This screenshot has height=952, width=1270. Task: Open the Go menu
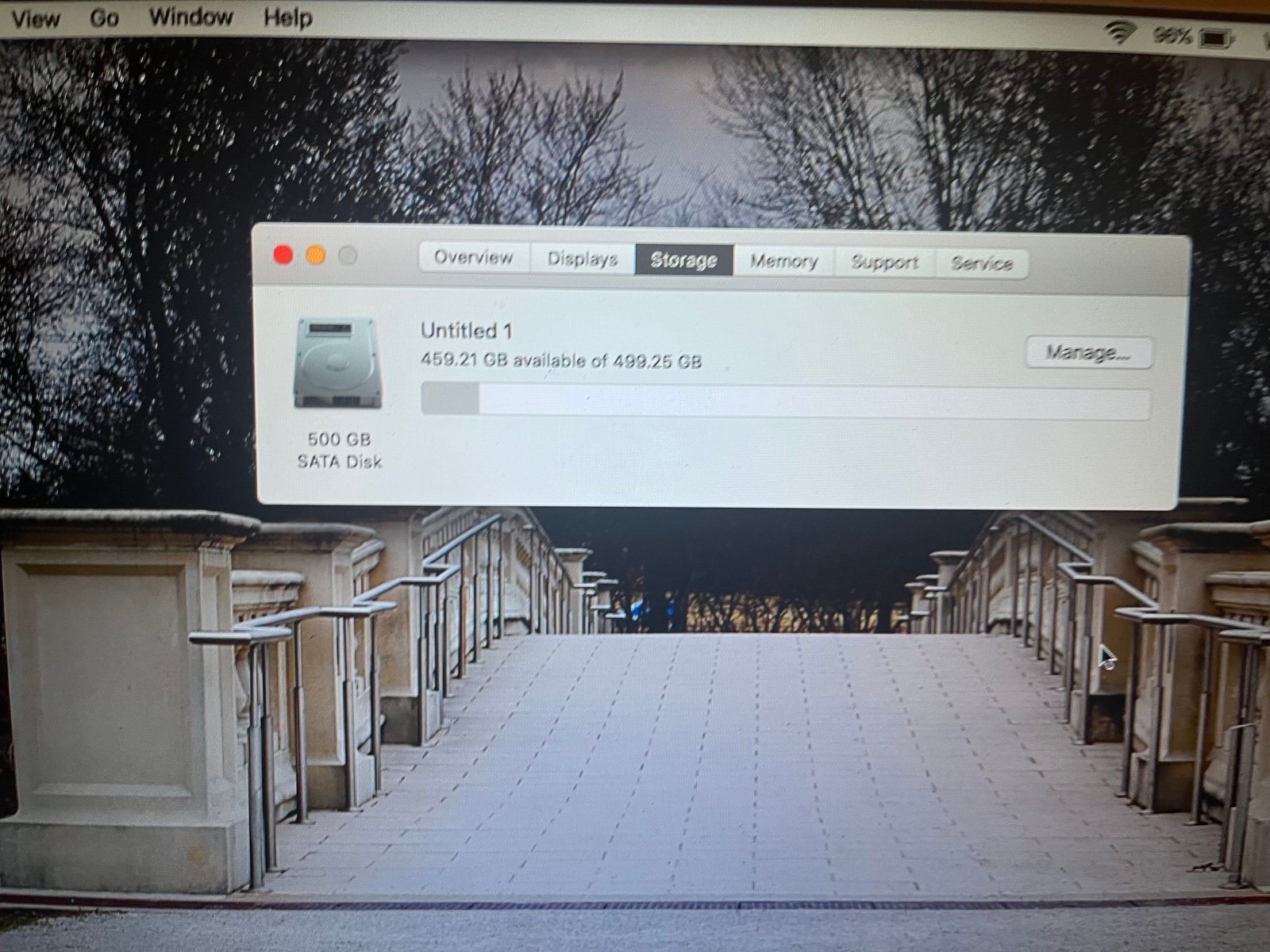point(104,17)
